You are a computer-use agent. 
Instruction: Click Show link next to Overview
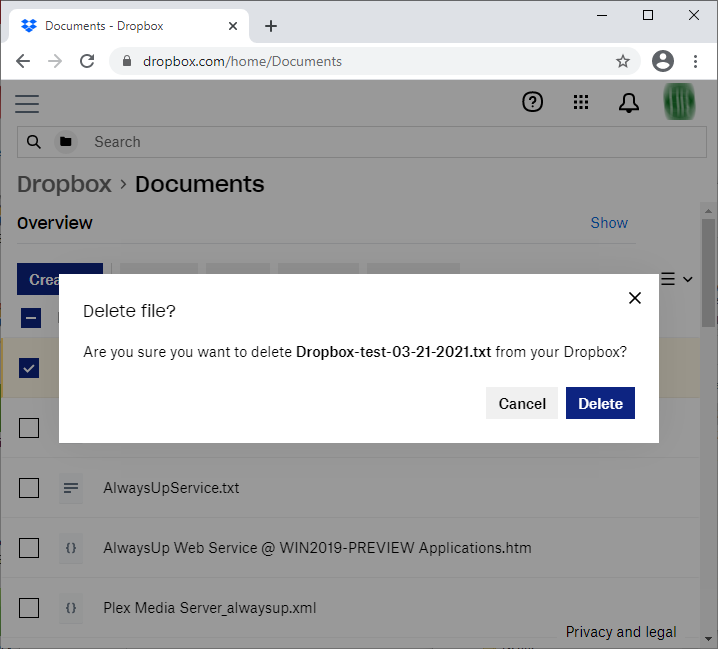coord(609,223)
